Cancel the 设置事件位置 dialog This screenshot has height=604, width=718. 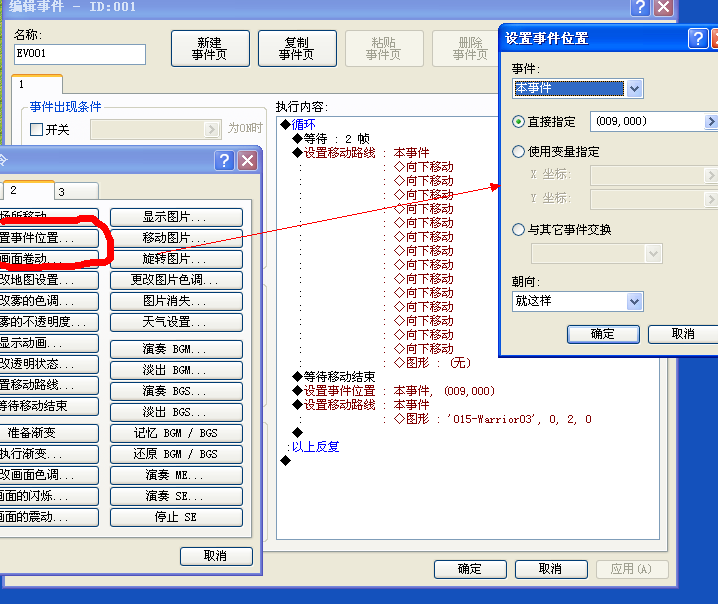683,334
